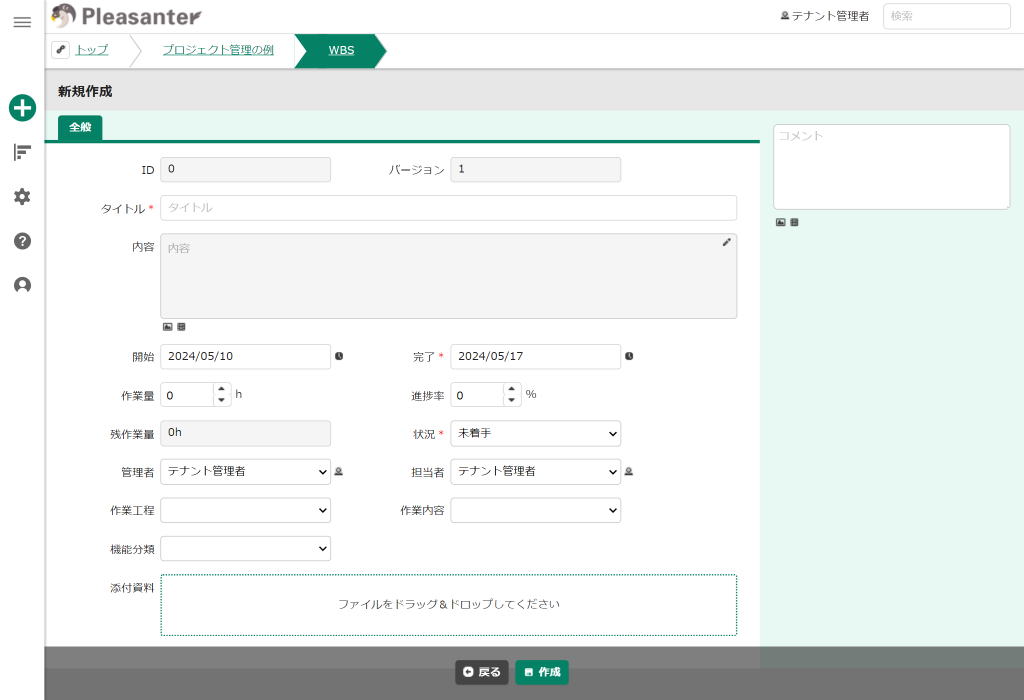Image resolution: width=1024 pixels, height=700 pixels.
Task: Increase 作業量 value with up arrow
Action: point(221,389)
